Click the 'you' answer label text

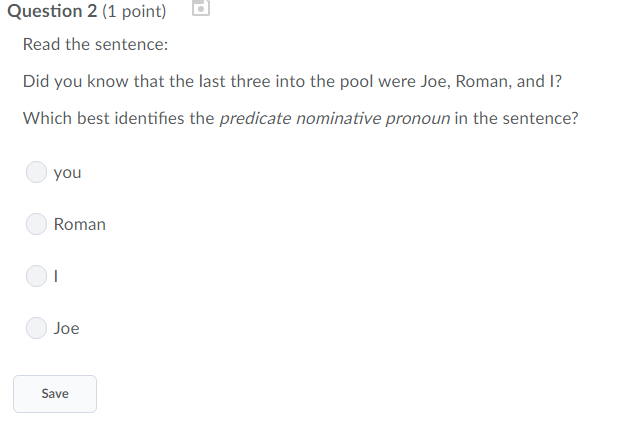tap(68, 173)
